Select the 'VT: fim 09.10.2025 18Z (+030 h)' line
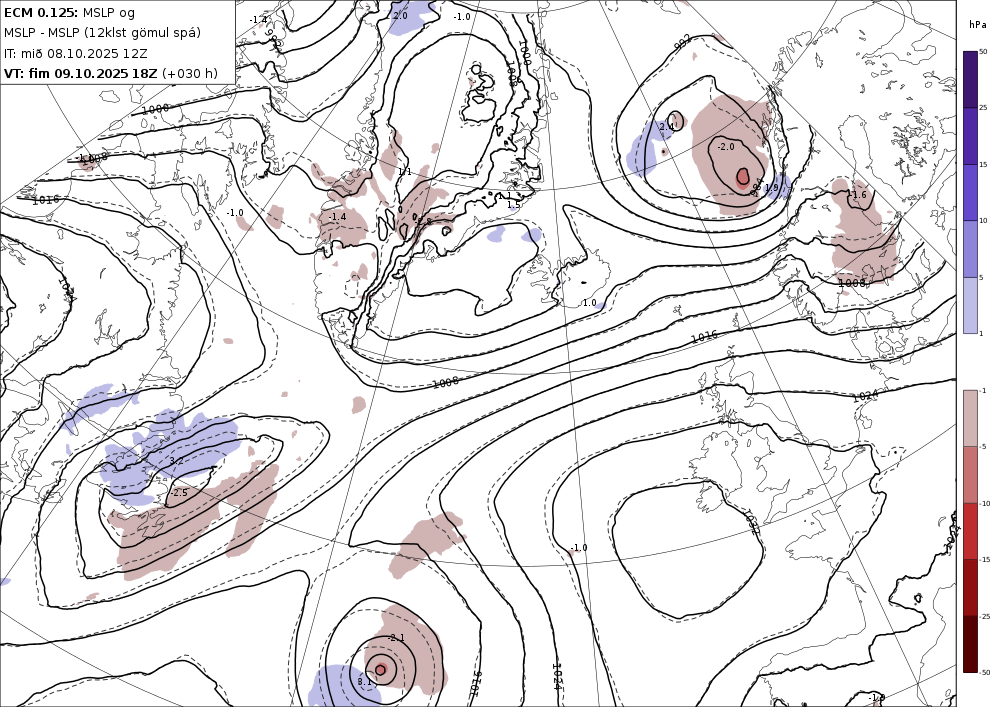 pyautogui.click(x=110, y=73)
